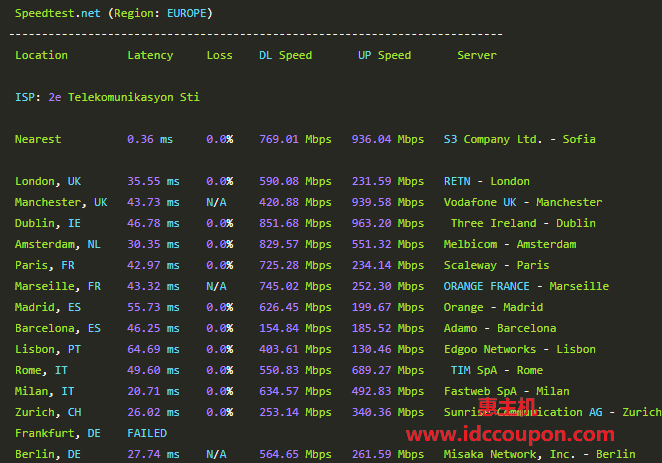Click the 'Frankfurt, DE' location
The height and width of the screenshot is (463, 662).
[58, 433]
